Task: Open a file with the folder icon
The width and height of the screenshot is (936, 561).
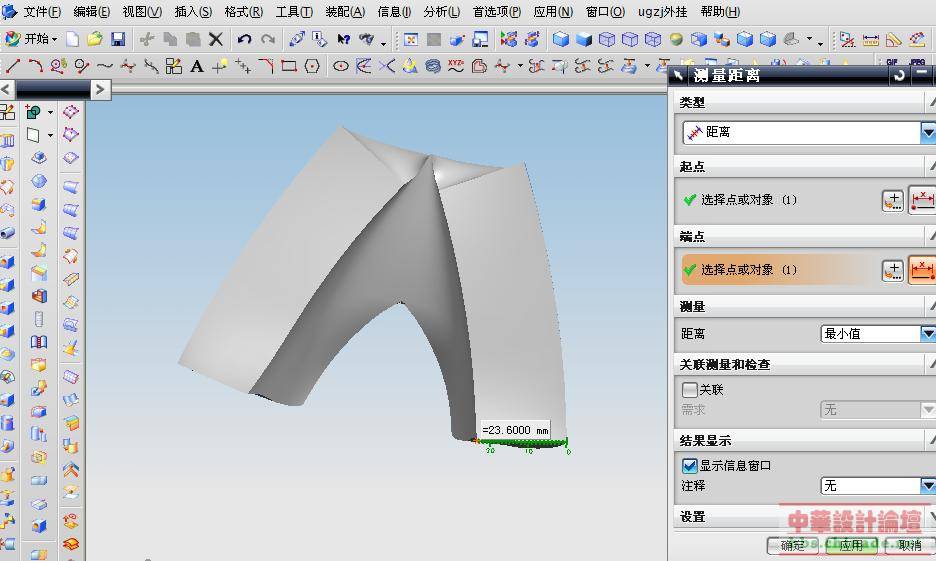Action: tap(95, 39)
